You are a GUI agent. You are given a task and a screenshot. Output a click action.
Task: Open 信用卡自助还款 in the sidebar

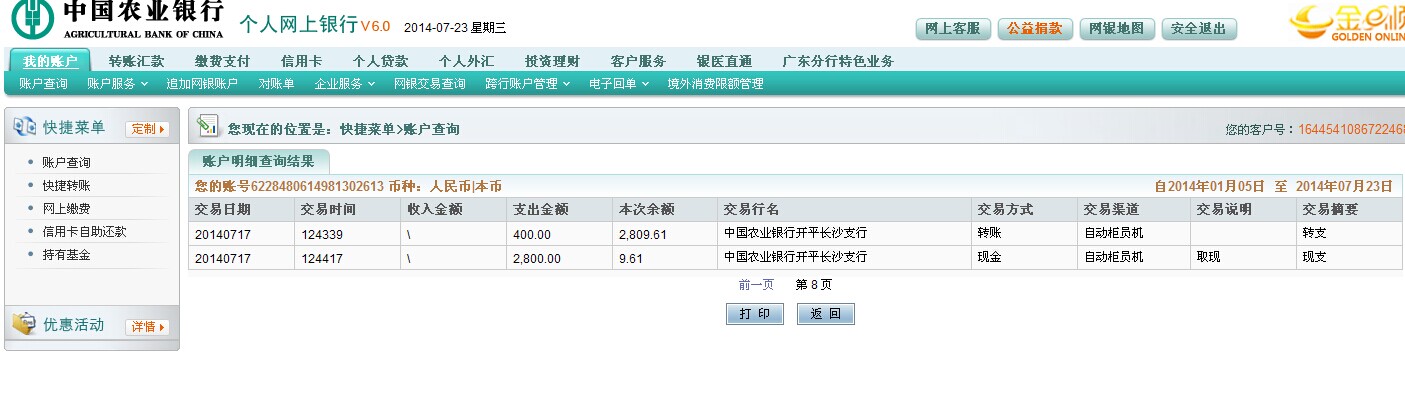tap(84, 232)
